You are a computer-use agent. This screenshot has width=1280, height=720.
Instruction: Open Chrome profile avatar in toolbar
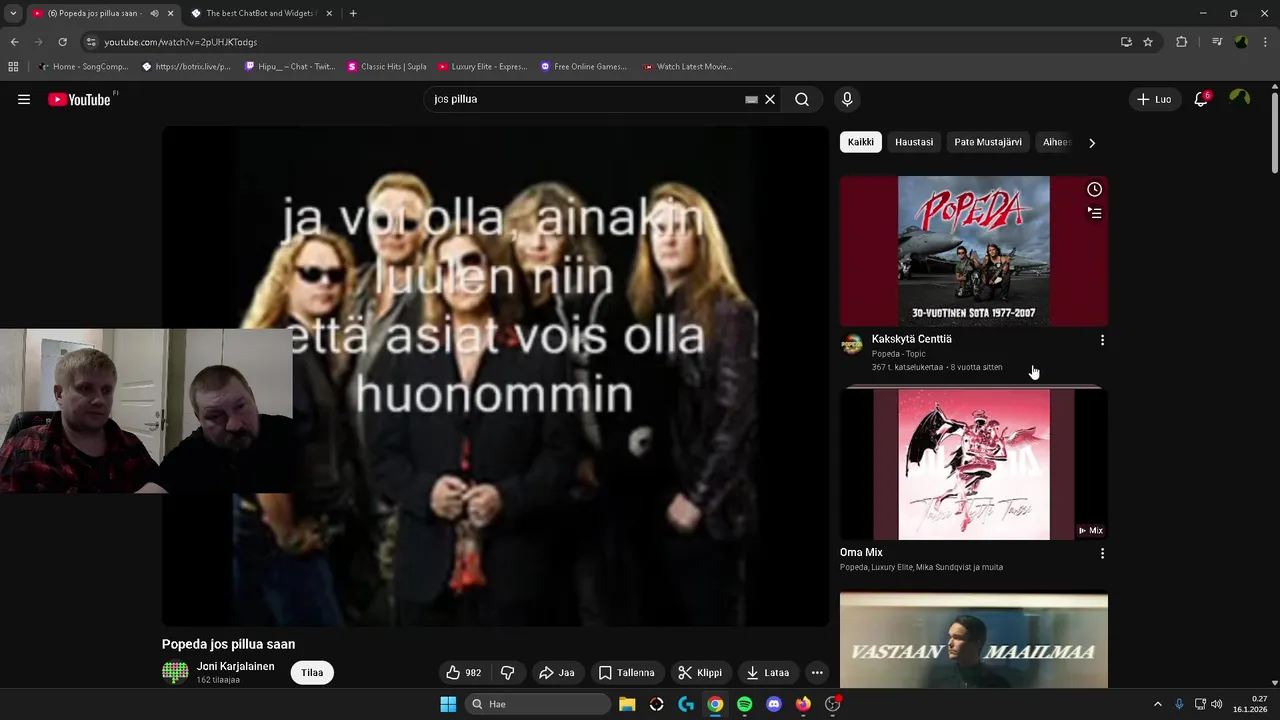click(x=1241, y=42)
